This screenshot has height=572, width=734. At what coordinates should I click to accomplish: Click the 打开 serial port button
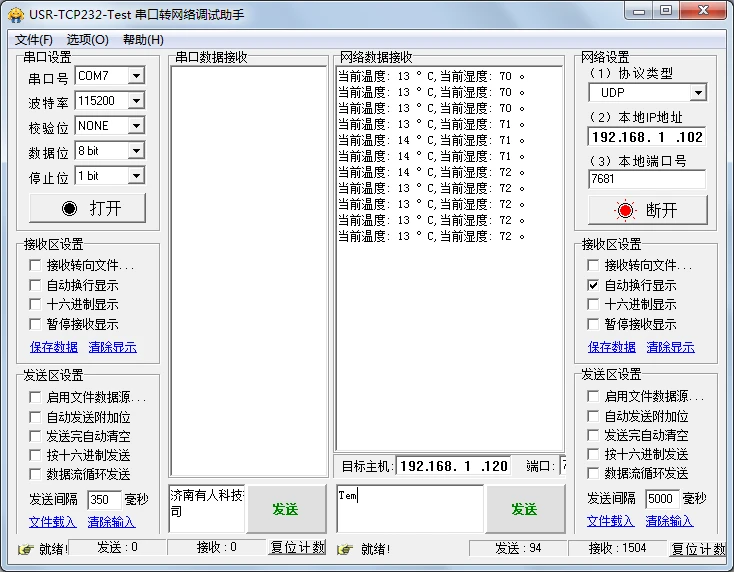click(88, 208)
